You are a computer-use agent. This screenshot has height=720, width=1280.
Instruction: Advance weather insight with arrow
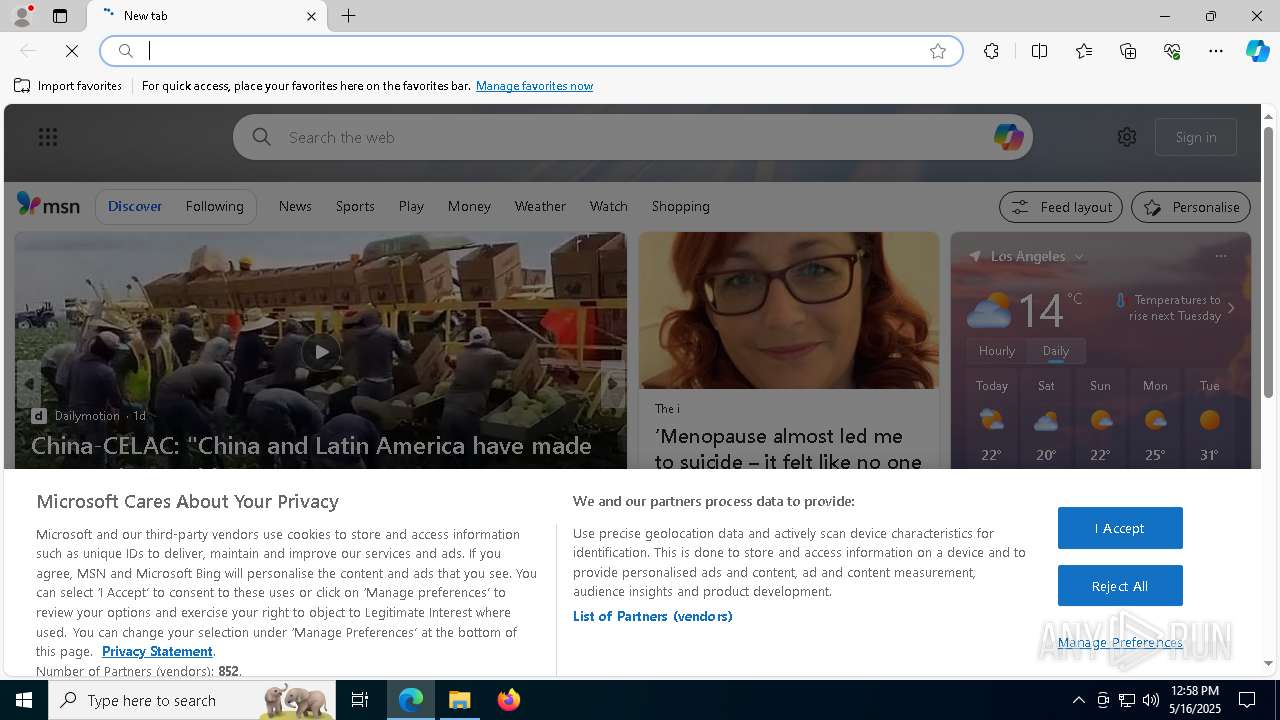tap(1231, 308)
